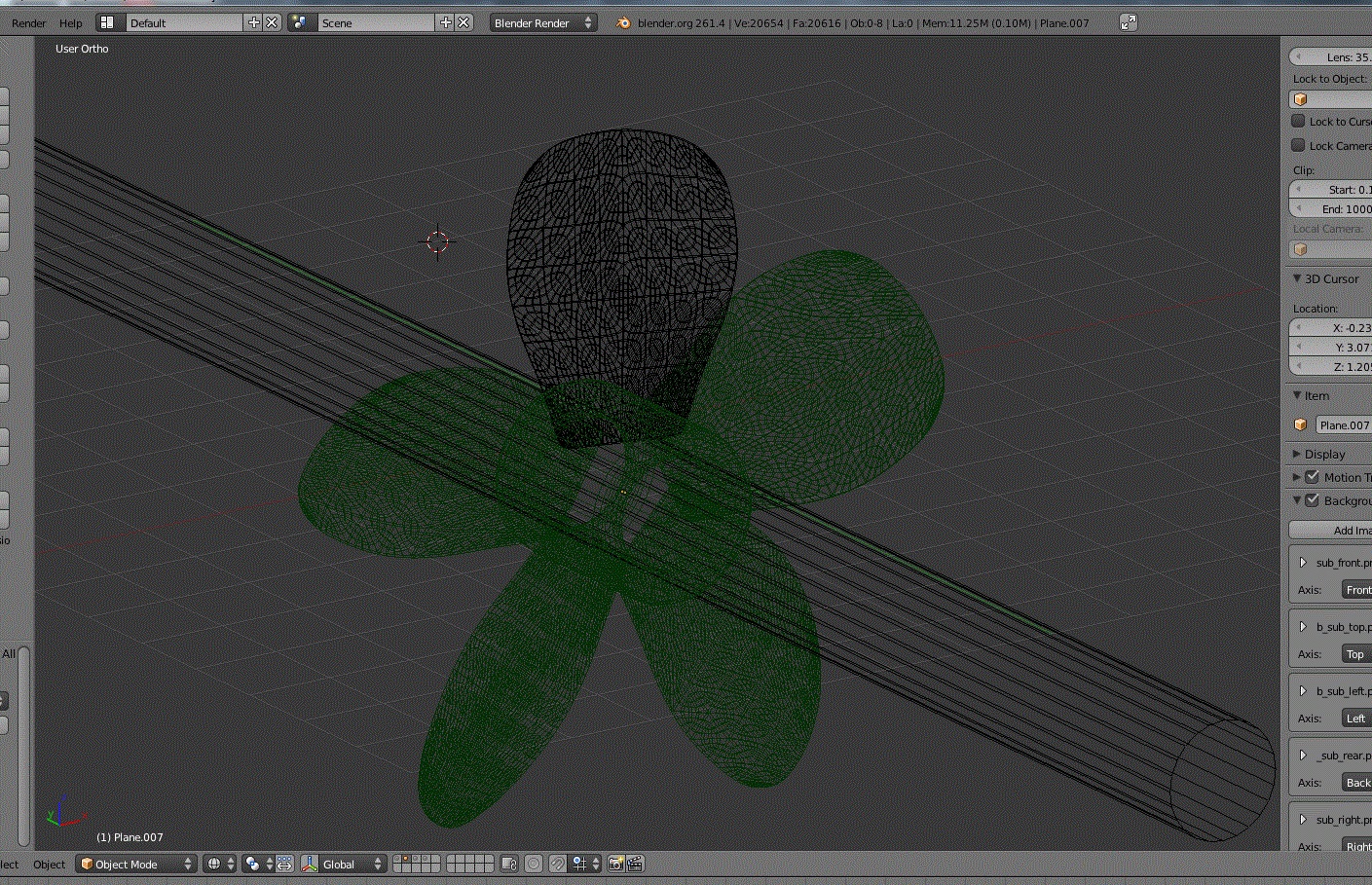Click the Default screen layout name field

(183, 22)
